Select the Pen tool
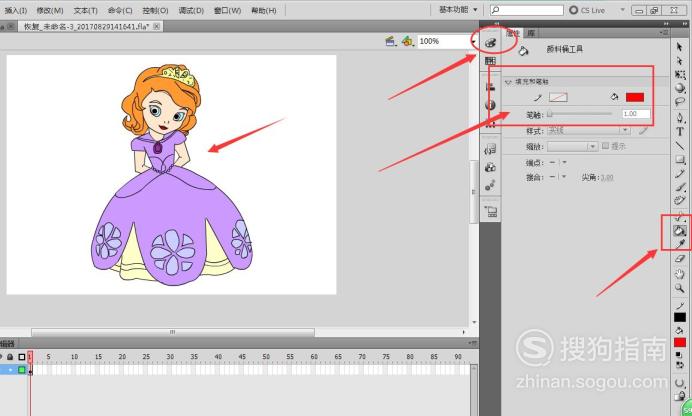The width and height of the screenshot is (692, 416). coord(680,117)
